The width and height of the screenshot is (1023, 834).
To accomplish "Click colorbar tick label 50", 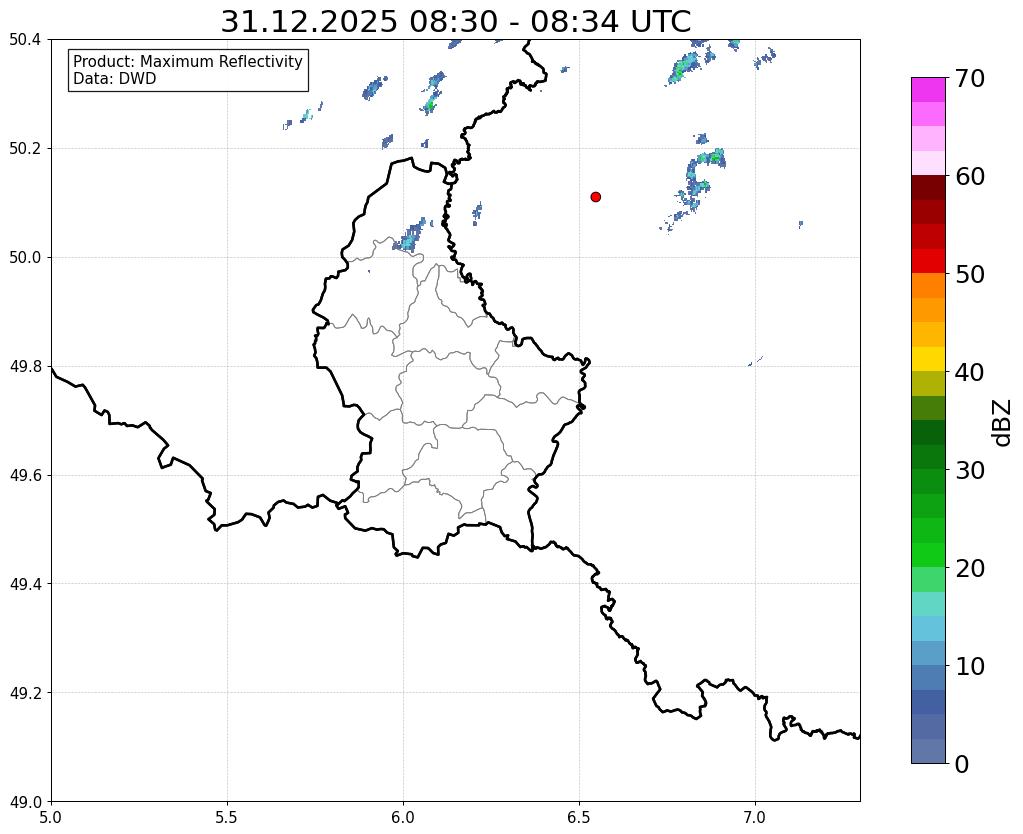I will [970, 274].
